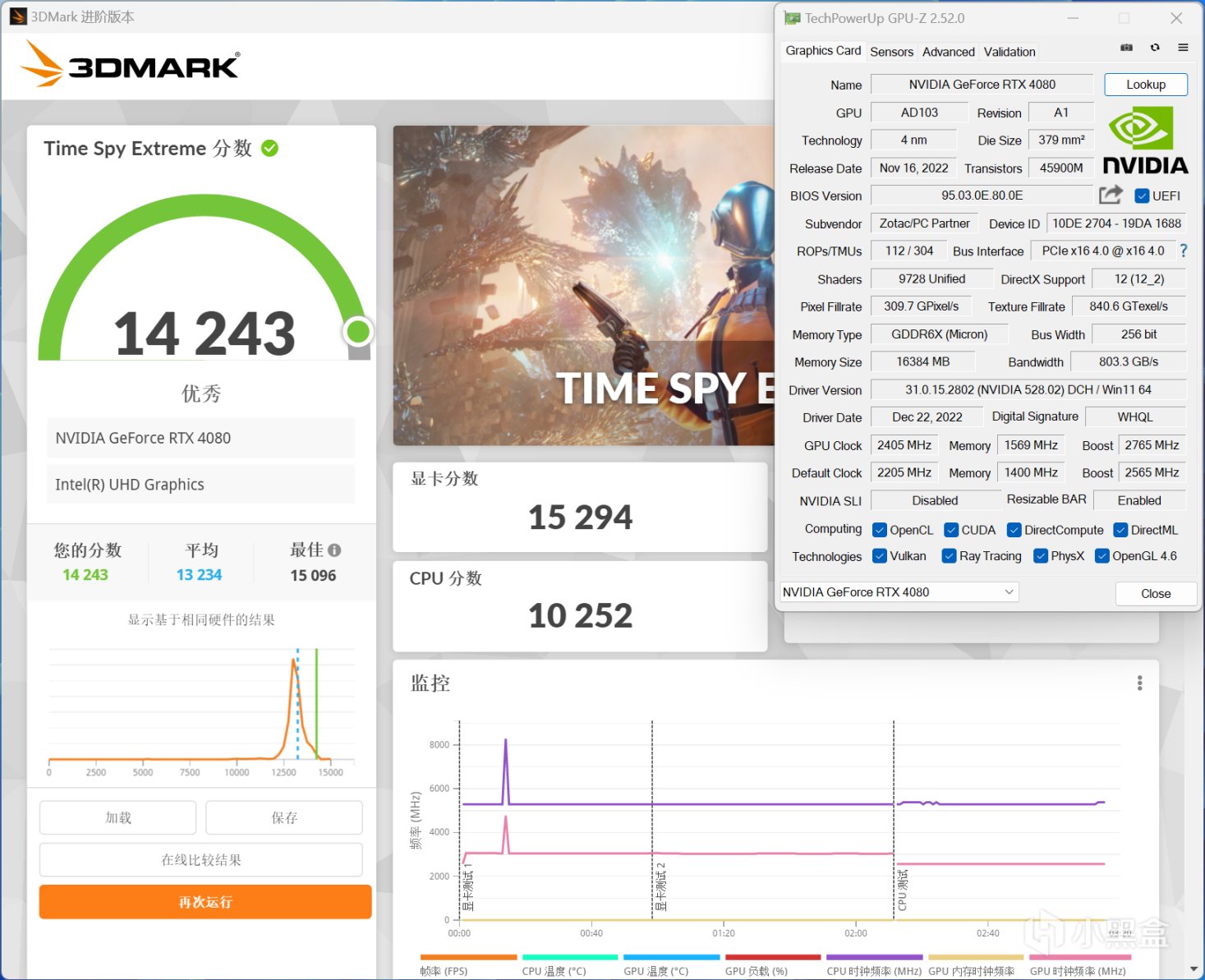Click the NVIDIA SLI value Disabled
The width and height of the screenshot is (1205, 980).
click(x=935, y=500)
